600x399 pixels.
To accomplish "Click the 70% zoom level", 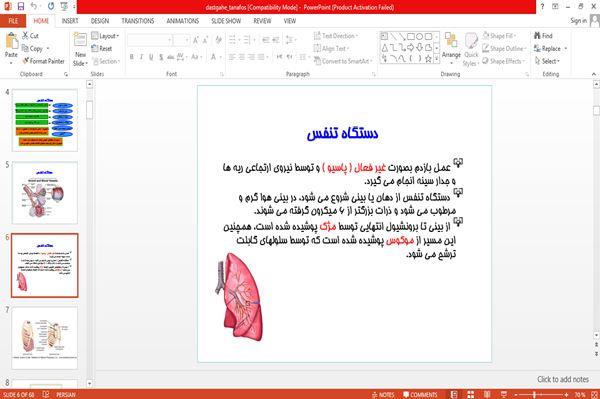I will click(x=579, y=394).
